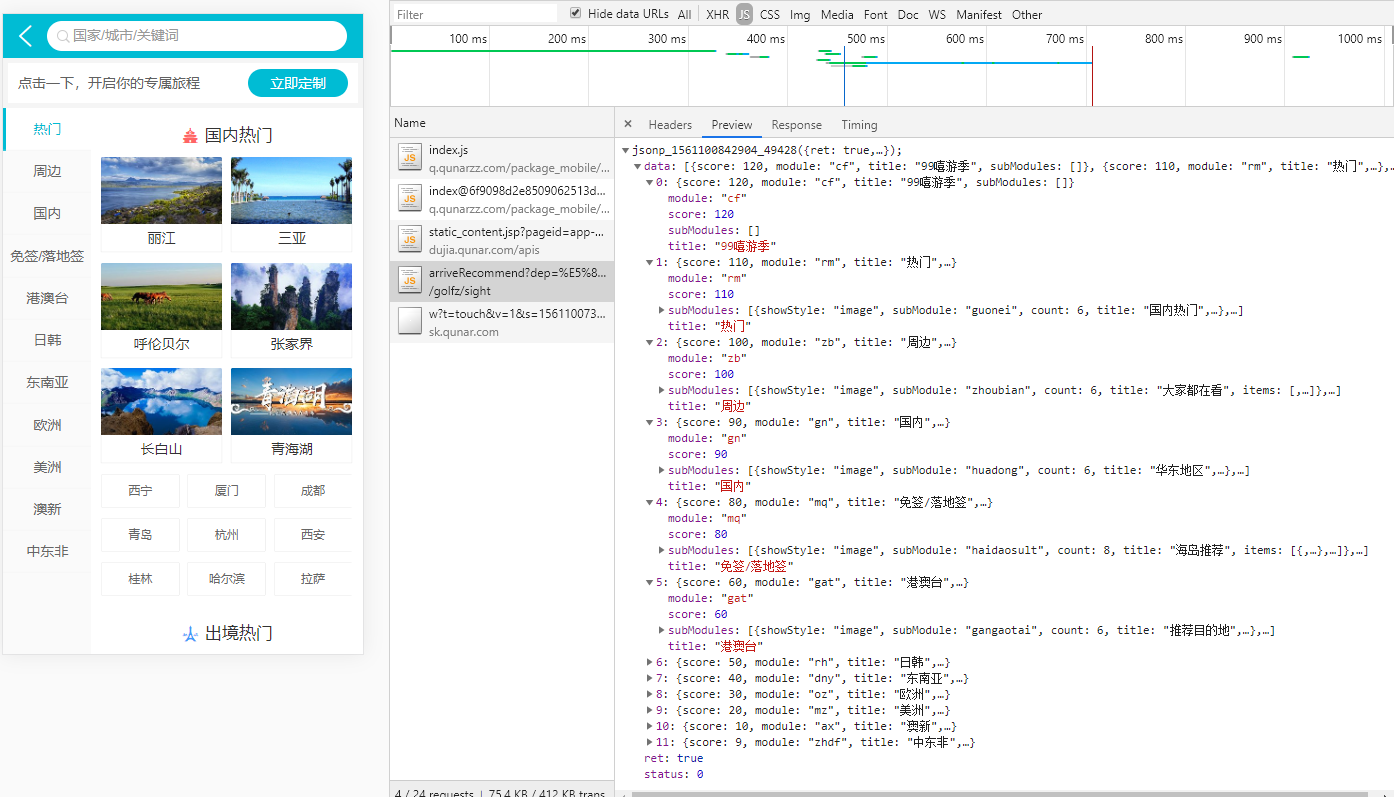Click the search magnifier icon in search box
1394x797 pixels.
[63, 36]
